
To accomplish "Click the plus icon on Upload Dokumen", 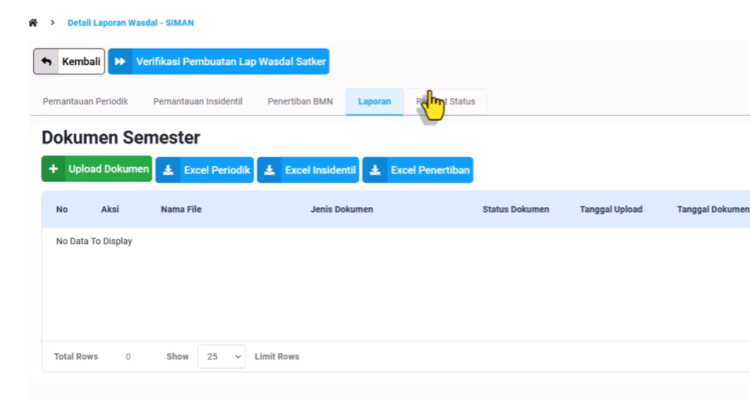I will [53, 169].
